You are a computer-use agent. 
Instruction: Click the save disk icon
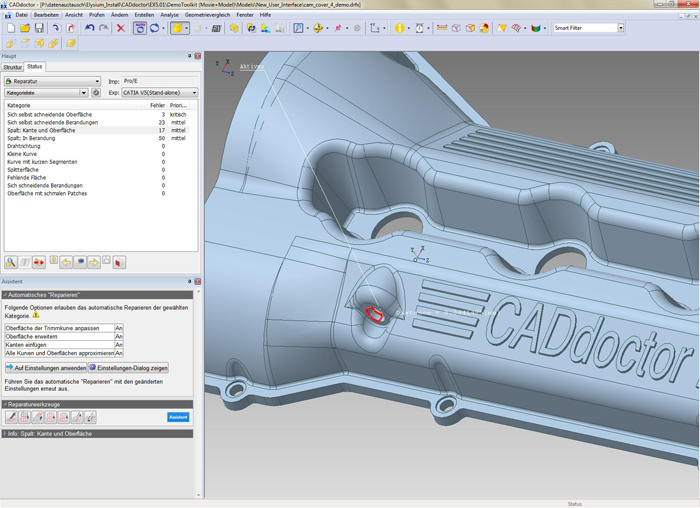click(39, 29)
